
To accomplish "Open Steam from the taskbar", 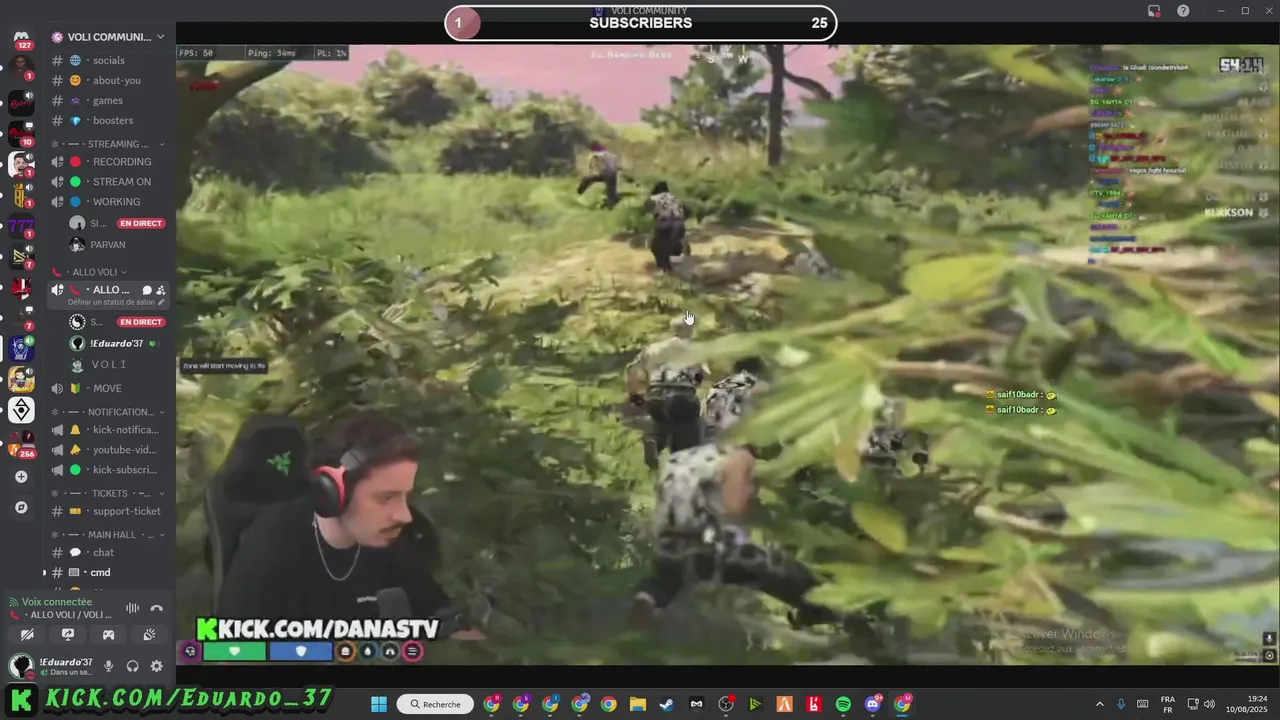I will (667, 704).
